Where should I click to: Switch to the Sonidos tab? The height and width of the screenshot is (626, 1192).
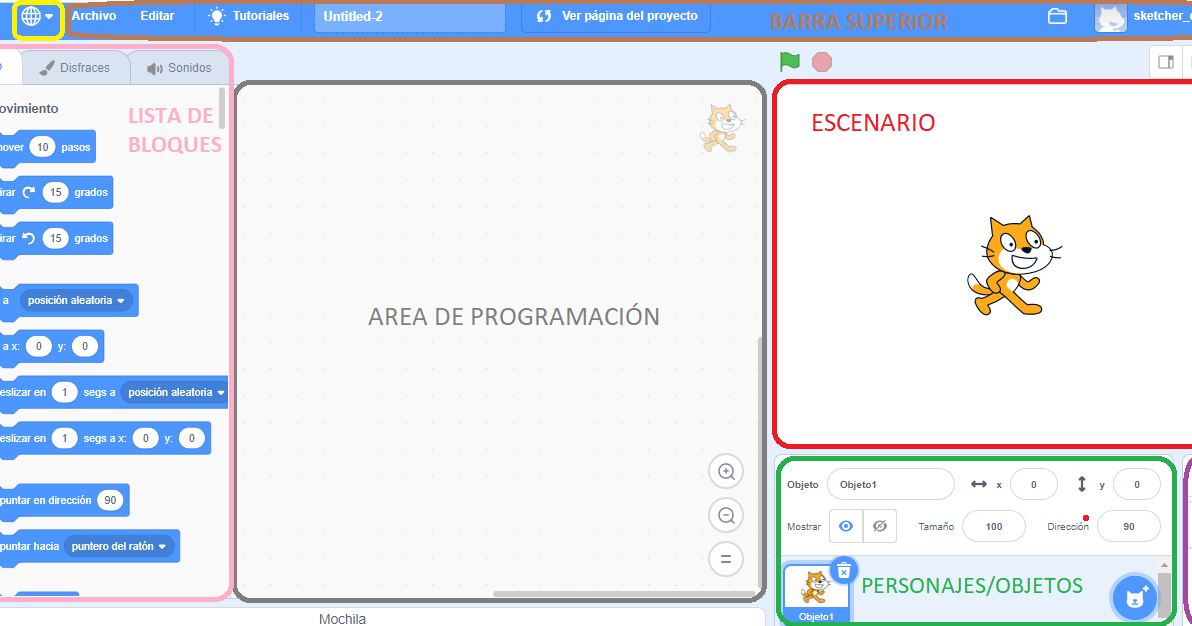[178, 67]
